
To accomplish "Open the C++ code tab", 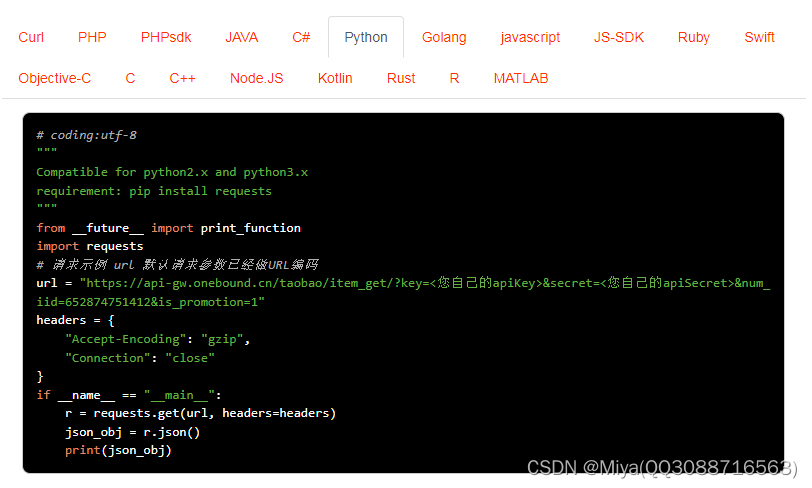I will (x=183, y=78).
